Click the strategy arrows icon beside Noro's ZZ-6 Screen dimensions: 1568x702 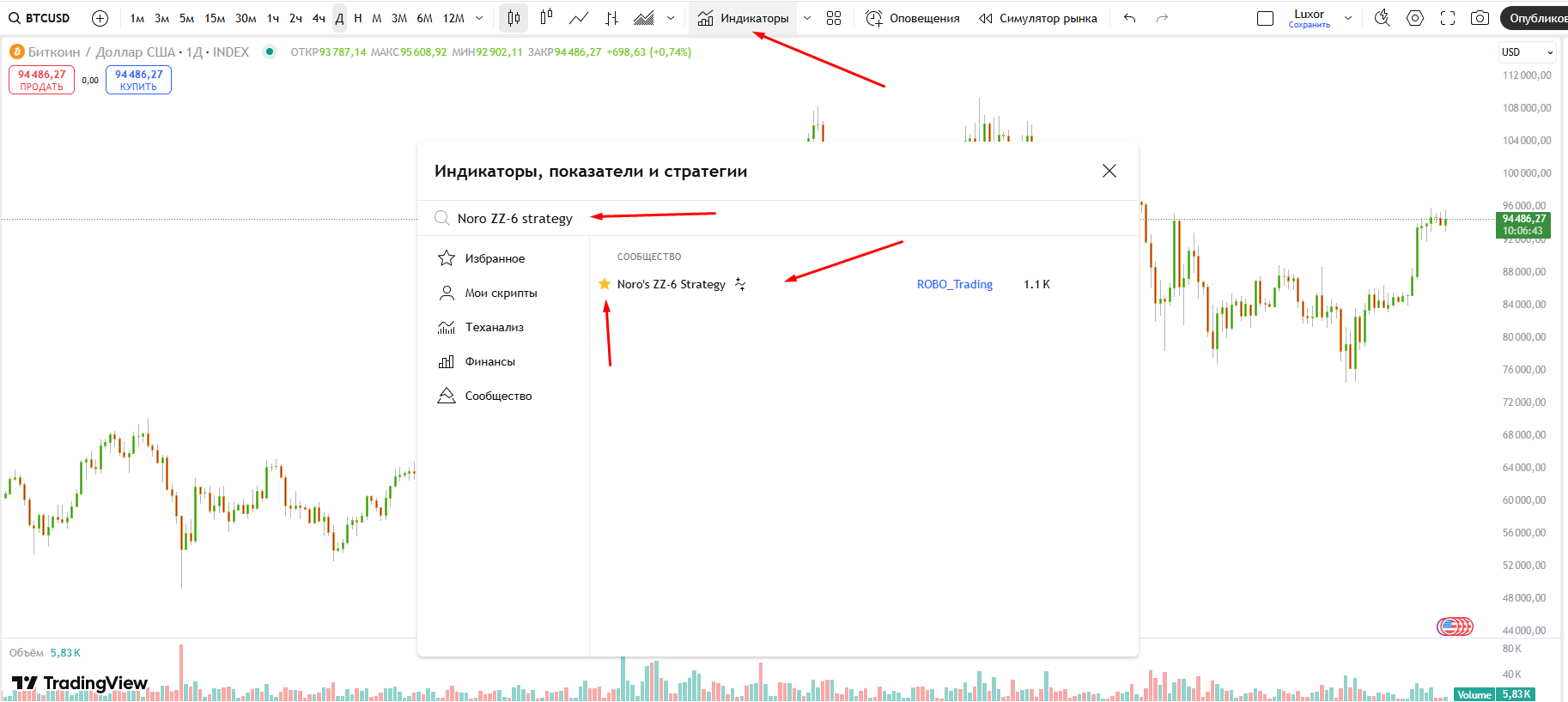pos(740,284)
